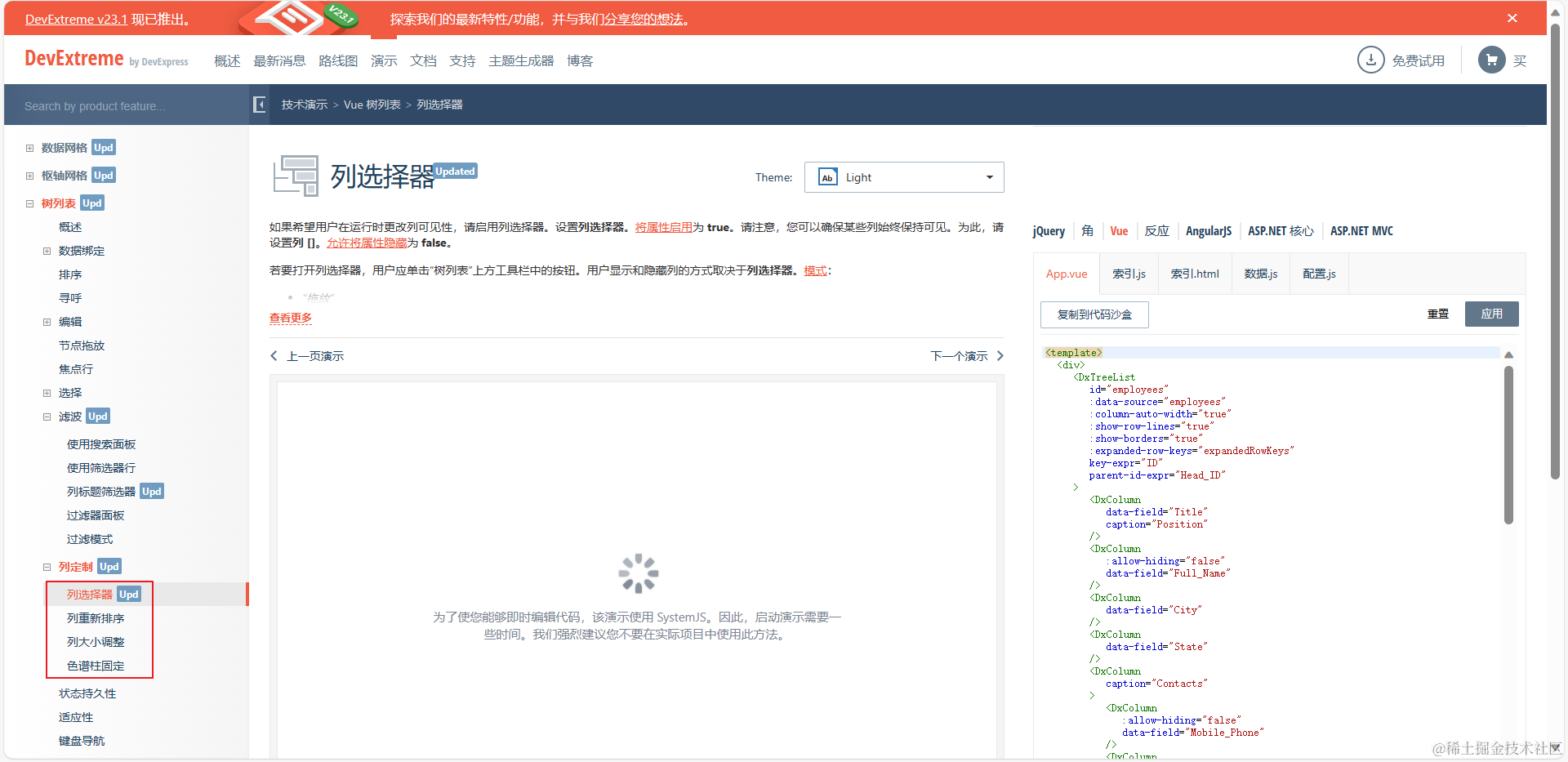
Task: Open 文档 menu item
Action: click(423, 60)
